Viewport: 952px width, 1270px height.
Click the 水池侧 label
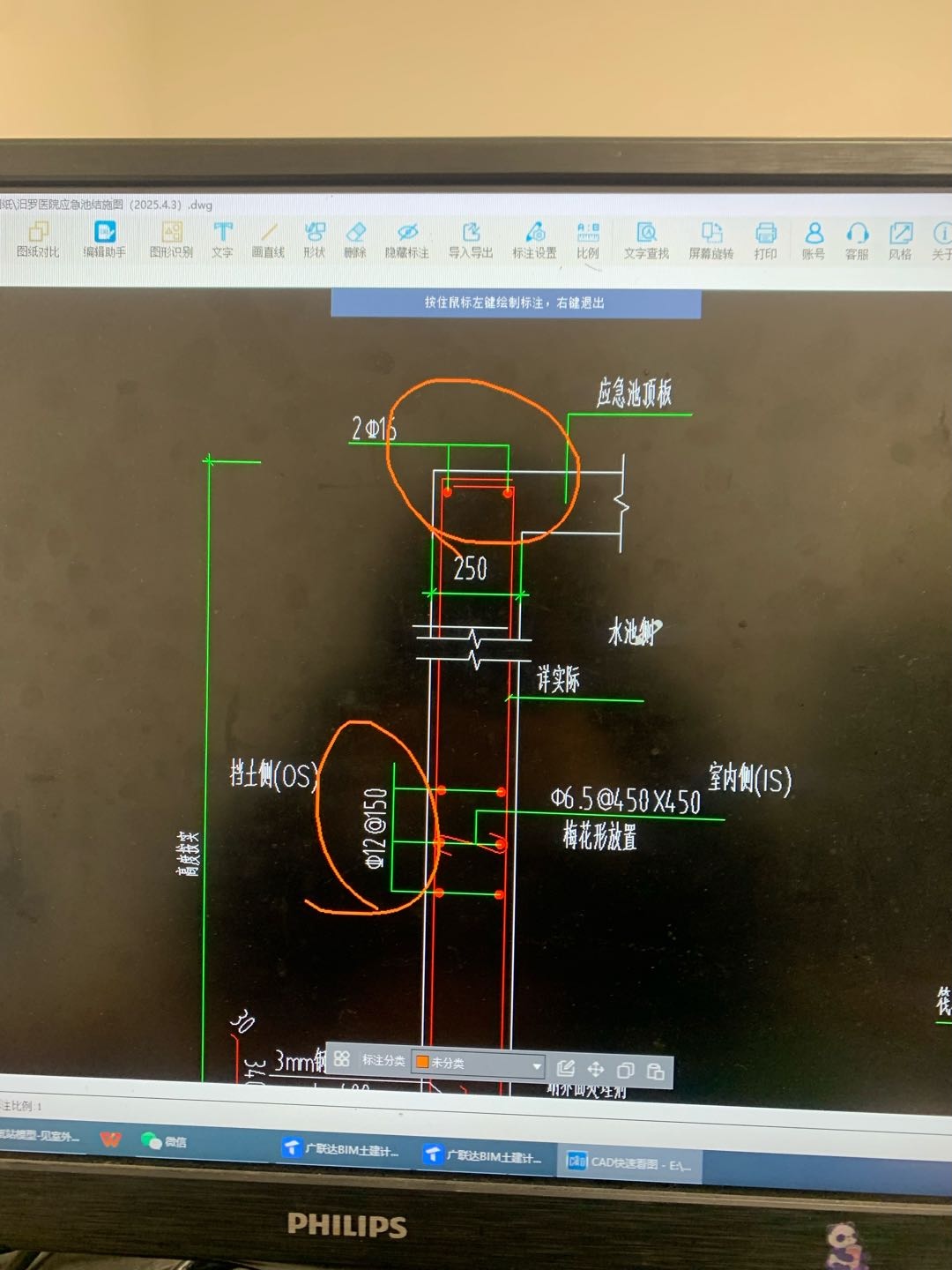point(633,631)
